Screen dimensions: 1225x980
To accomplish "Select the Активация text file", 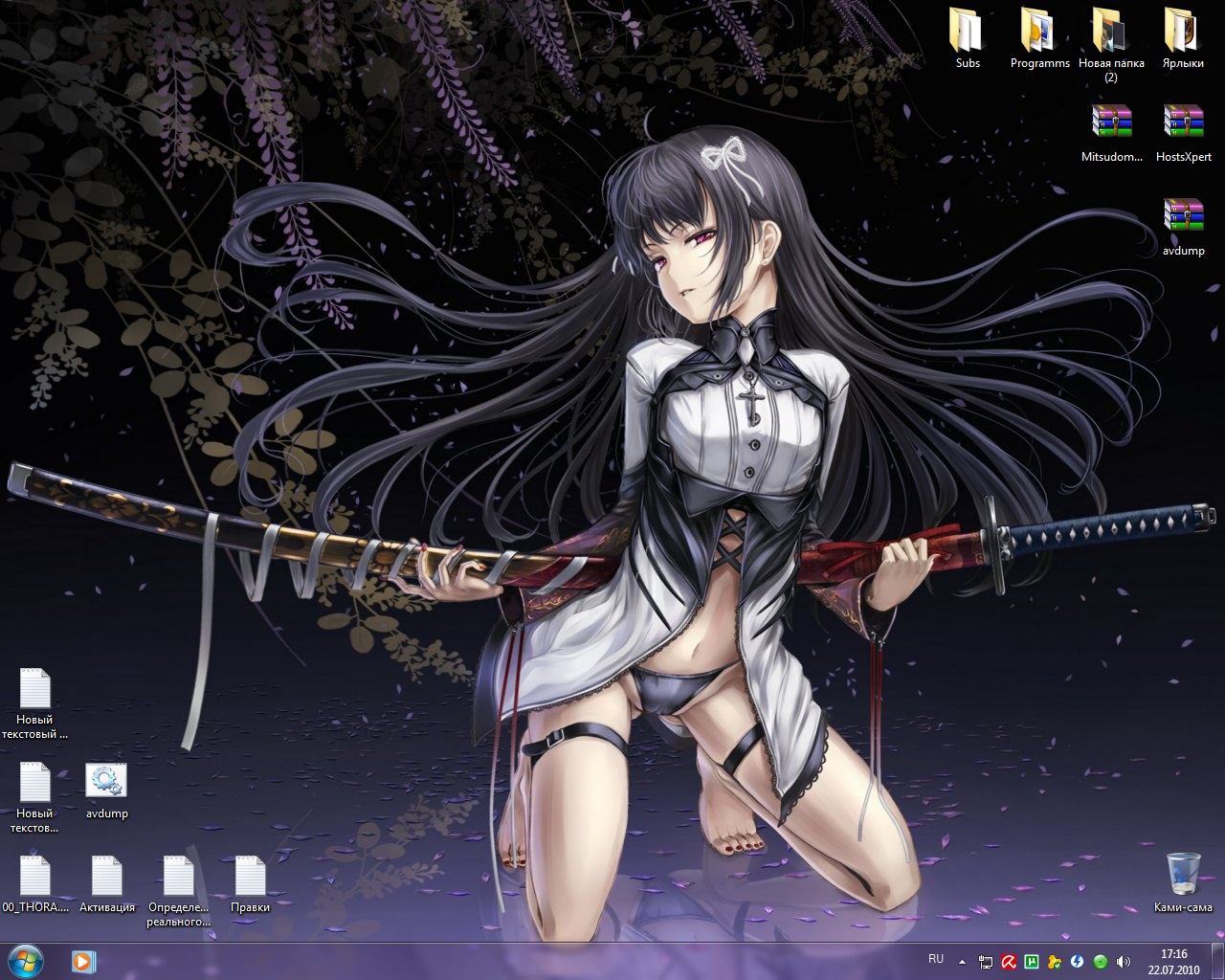I will 107,883.
